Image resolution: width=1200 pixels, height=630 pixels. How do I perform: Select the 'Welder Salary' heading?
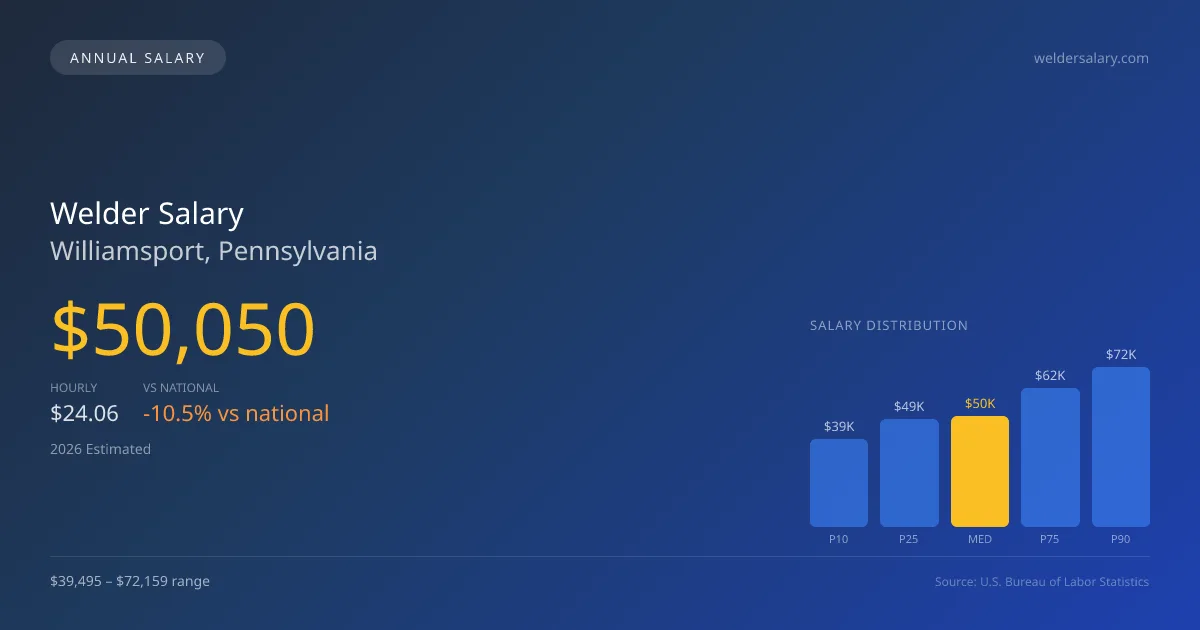click(147, 213)
